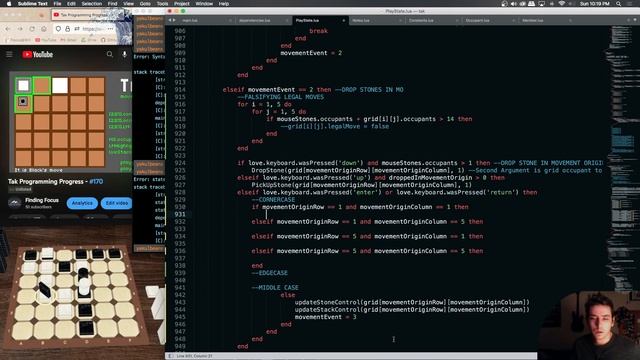Open the Edit menu

tap(71, 4)
